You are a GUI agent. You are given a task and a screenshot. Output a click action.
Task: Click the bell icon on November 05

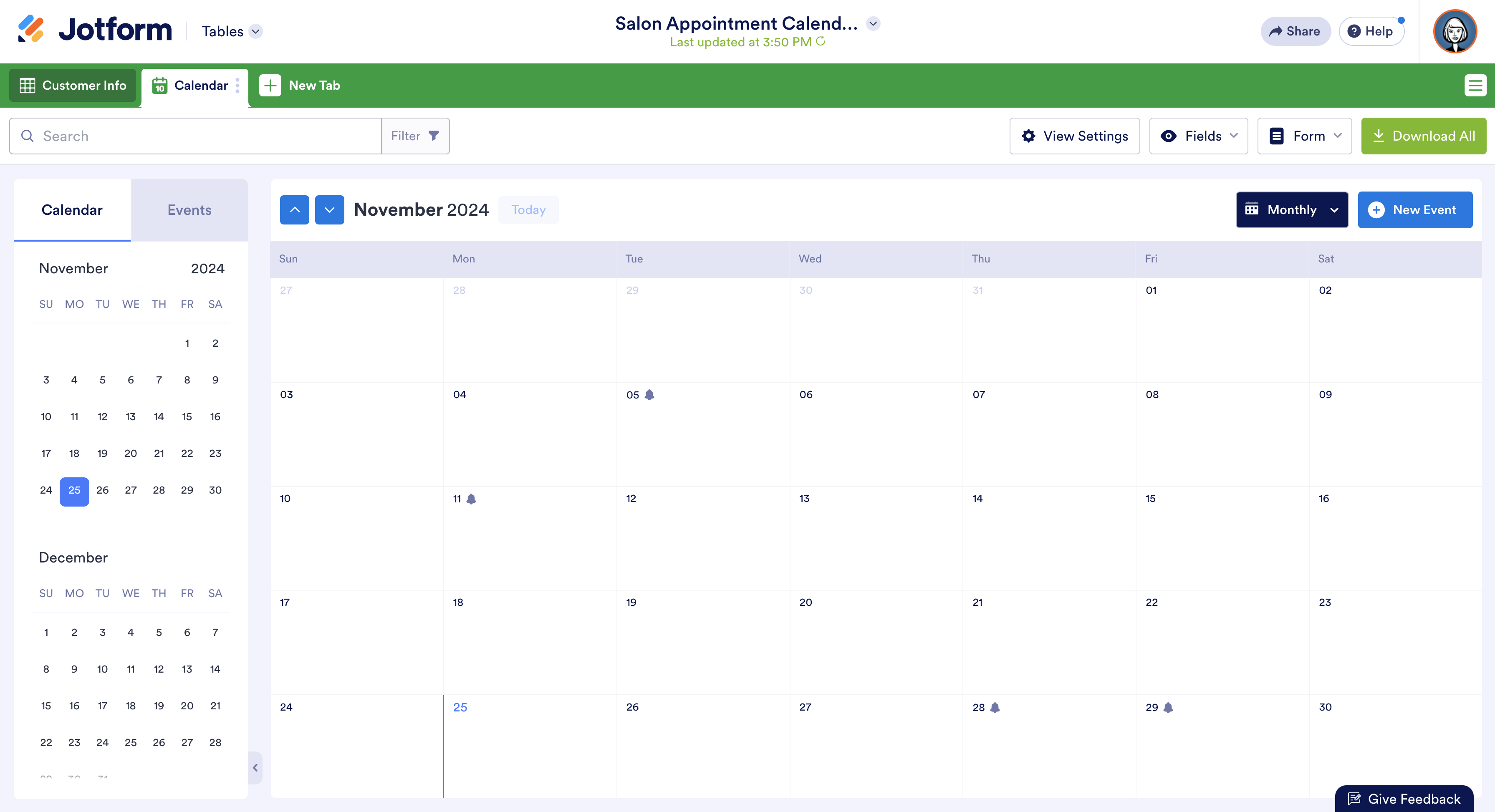coord(649,395)
